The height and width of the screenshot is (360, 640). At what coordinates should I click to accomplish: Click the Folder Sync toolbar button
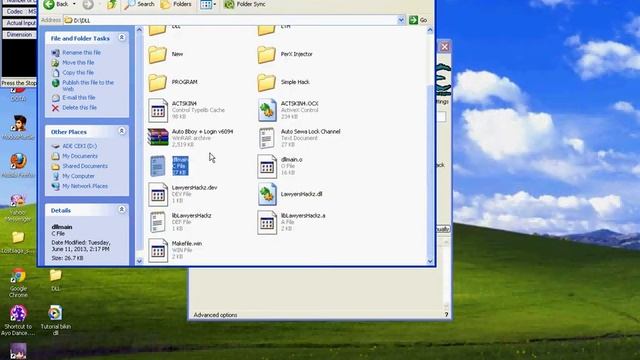tap(245, 4)
